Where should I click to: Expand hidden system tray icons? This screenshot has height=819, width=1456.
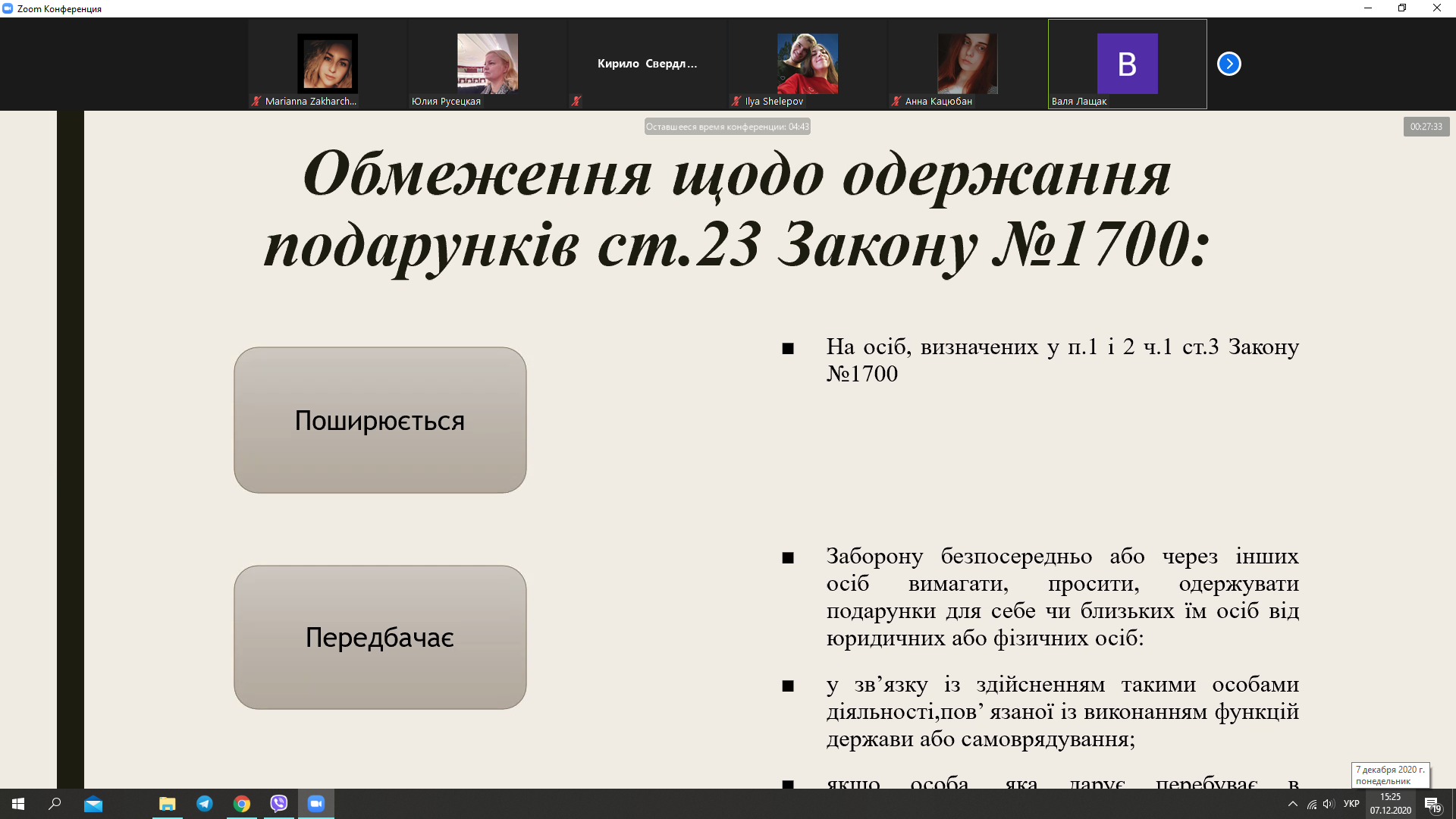(1293, 804)
